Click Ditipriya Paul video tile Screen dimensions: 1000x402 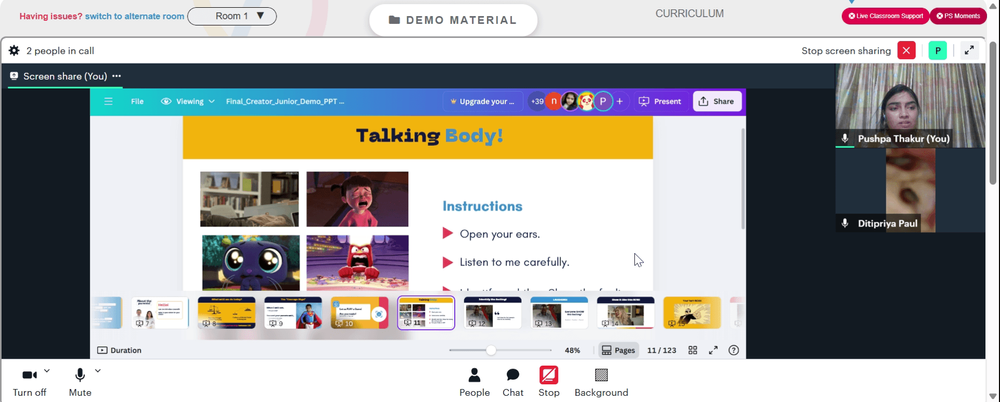pos(910,190)
